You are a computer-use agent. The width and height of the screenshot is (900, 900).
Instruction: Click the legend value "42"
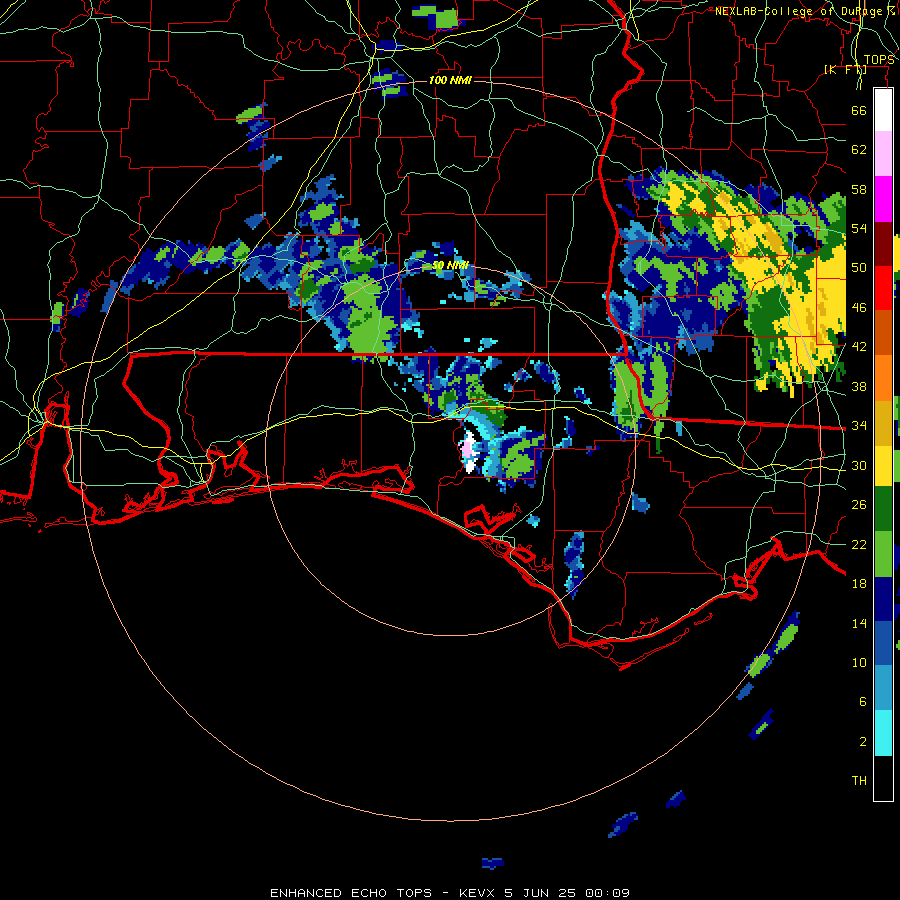[x=859, y=347]
